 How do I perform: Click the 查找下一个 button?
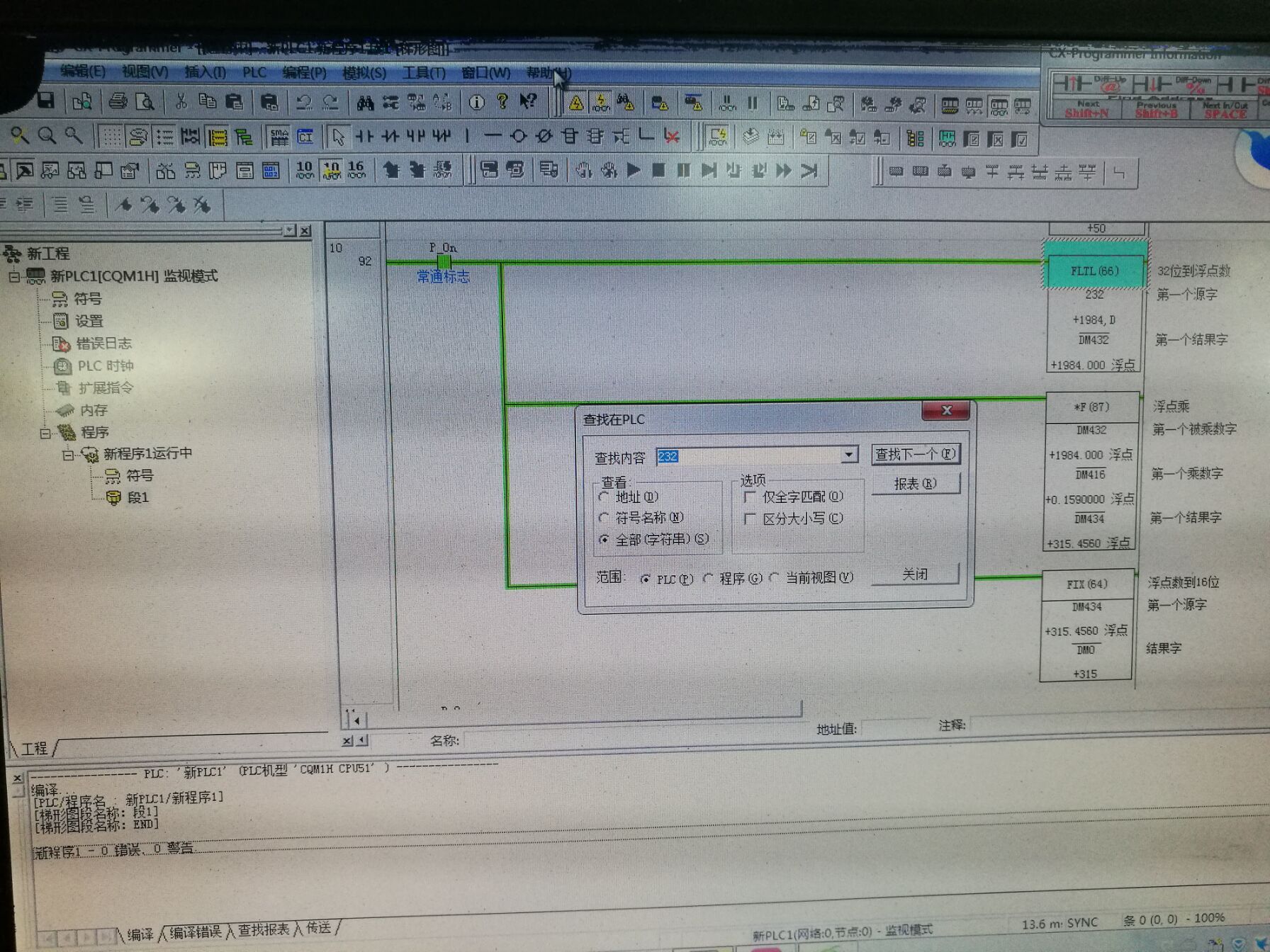coord(915,454)
